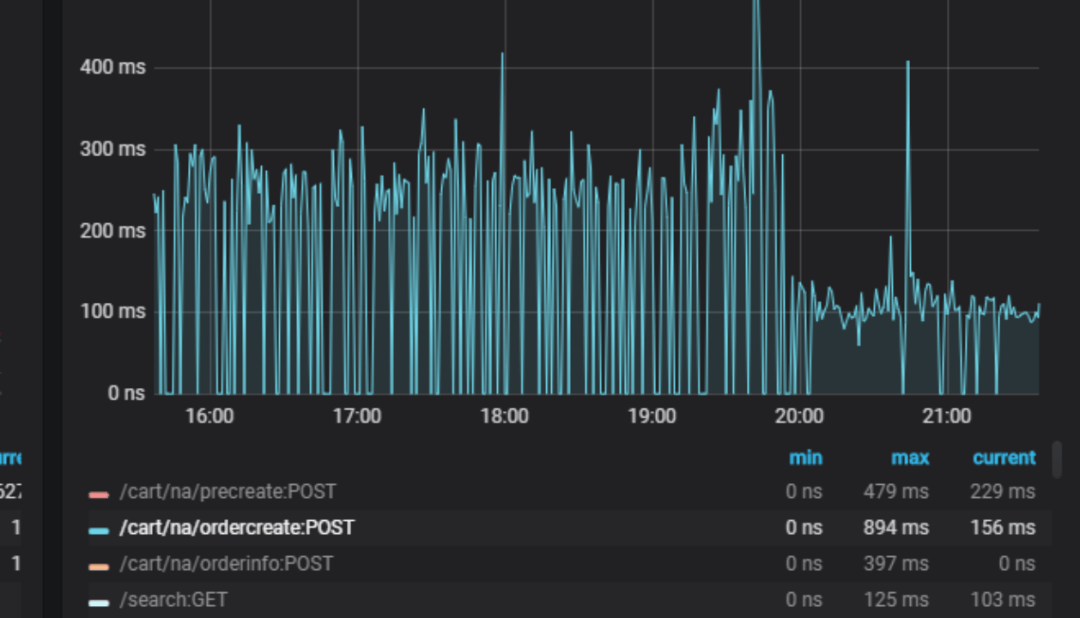Image resolution: width=1080 pixels, height=618 pixels.
Task: Click the 894 ms max value for ordercreate
Action: click(896, 528)
